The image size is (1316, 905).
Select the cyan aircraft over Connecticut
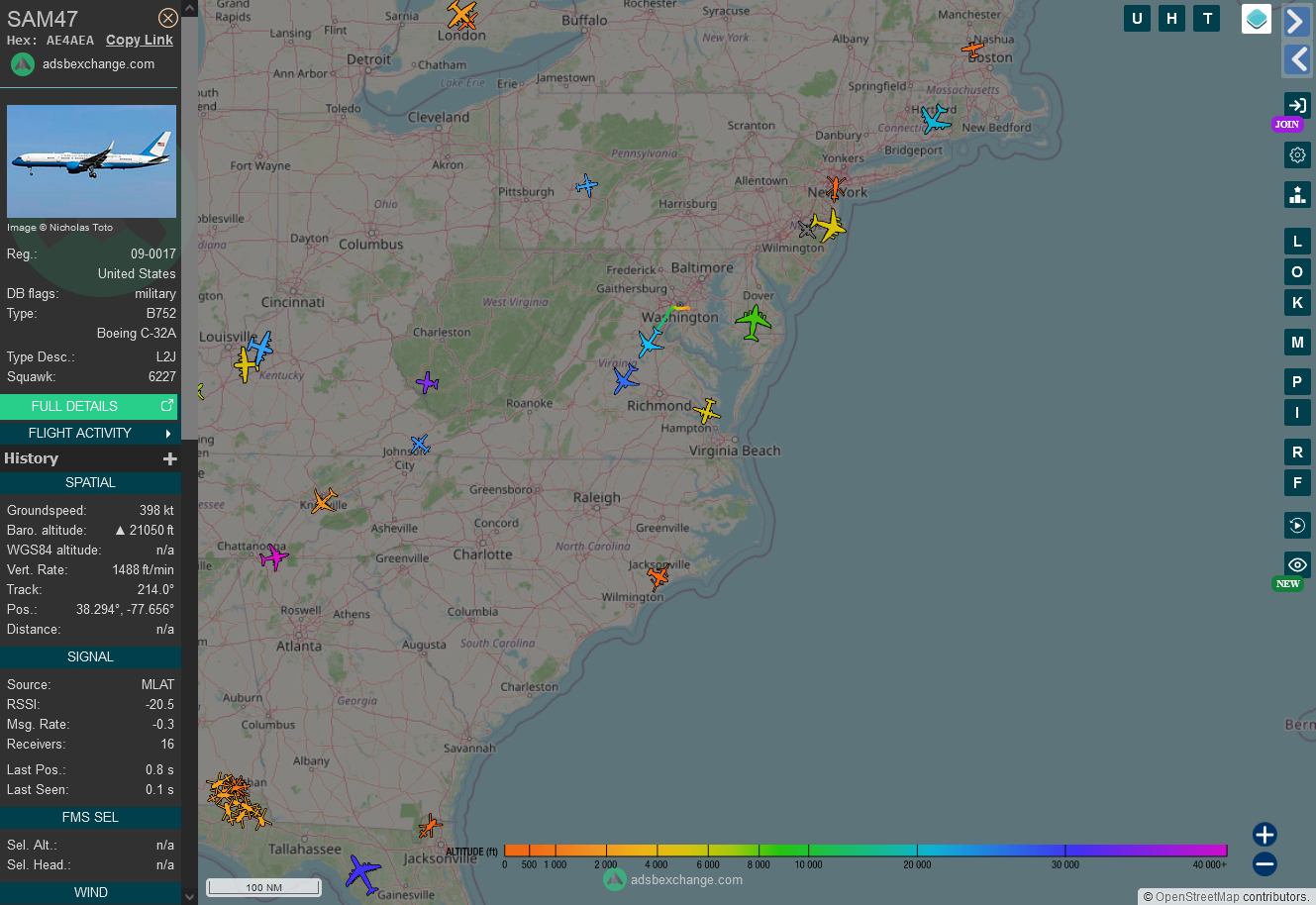click(x=935, y=119)
